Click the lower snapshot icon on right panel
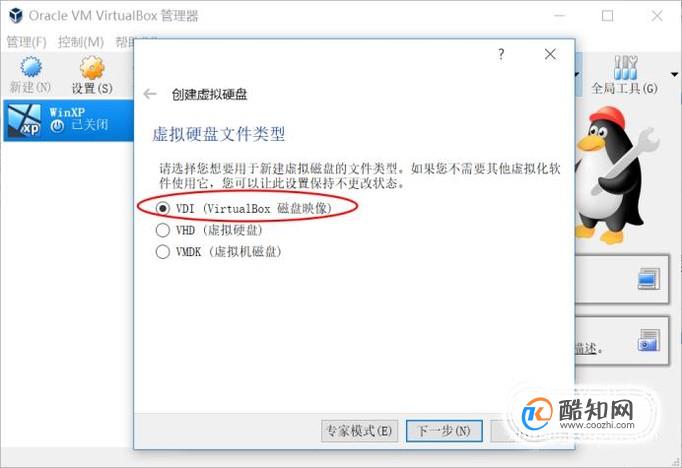 point(649,340)
